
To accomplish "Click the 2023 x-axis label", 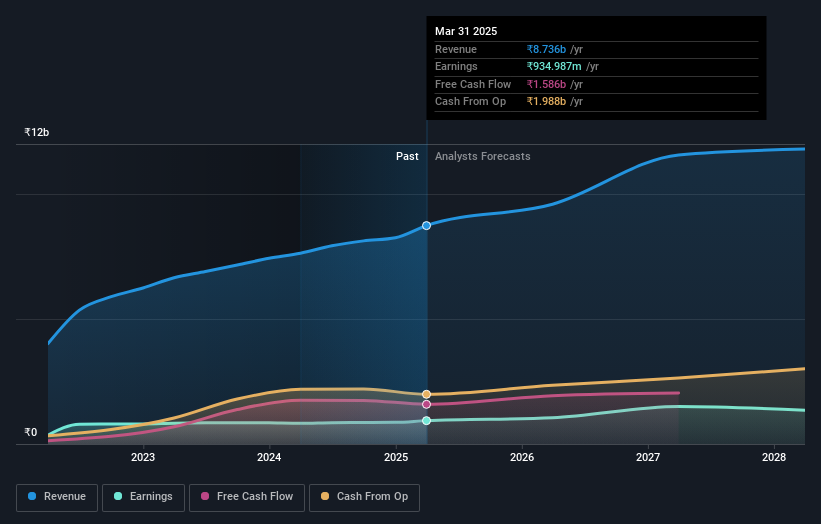I will pos(143,457).
